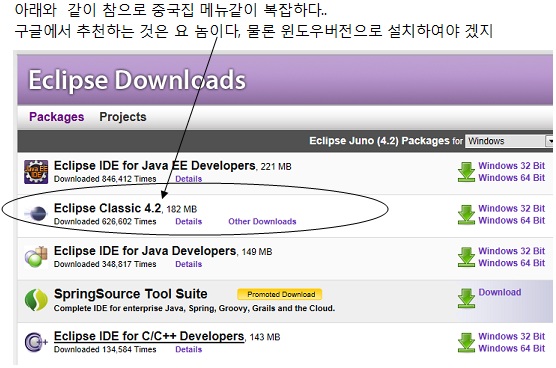Viewport: 556px width, 368px height.
Task: Click green download arrow for C/C++ Developers
Action: pos(466,342)
